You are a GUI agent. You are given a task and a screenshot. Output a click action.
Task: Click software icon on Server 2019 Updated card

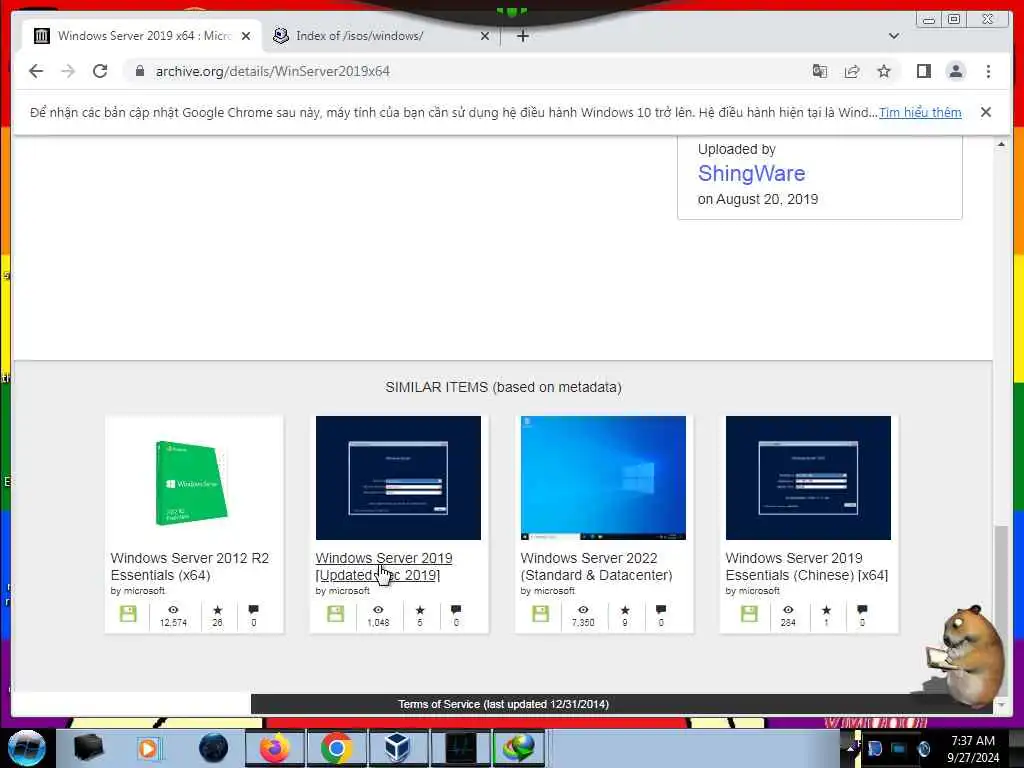pos(335,614)
